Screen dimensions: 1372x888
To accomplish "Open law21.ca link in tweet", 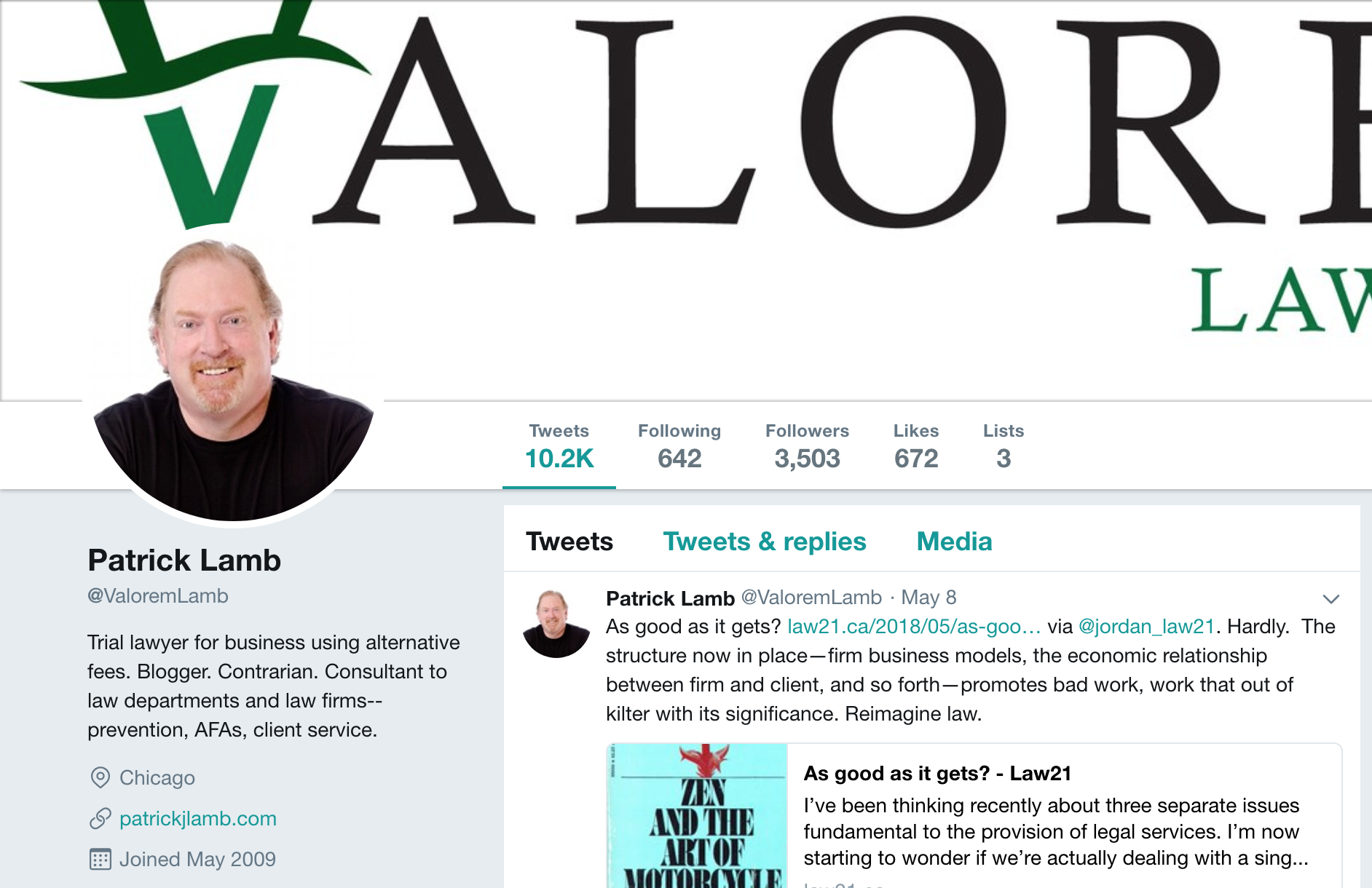I will pos(914,627).
